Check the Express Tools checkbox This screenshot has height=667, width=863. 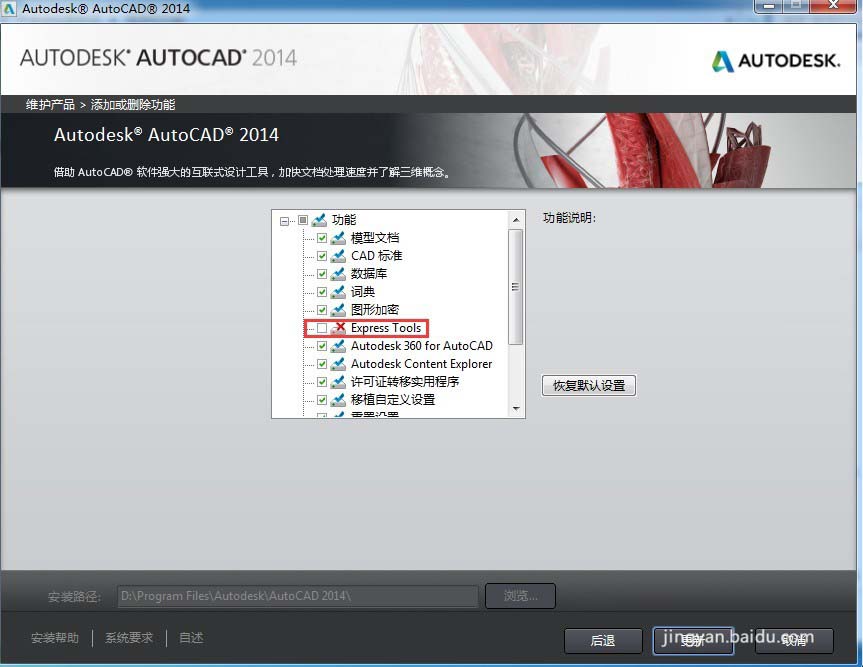tap(322, 328)
